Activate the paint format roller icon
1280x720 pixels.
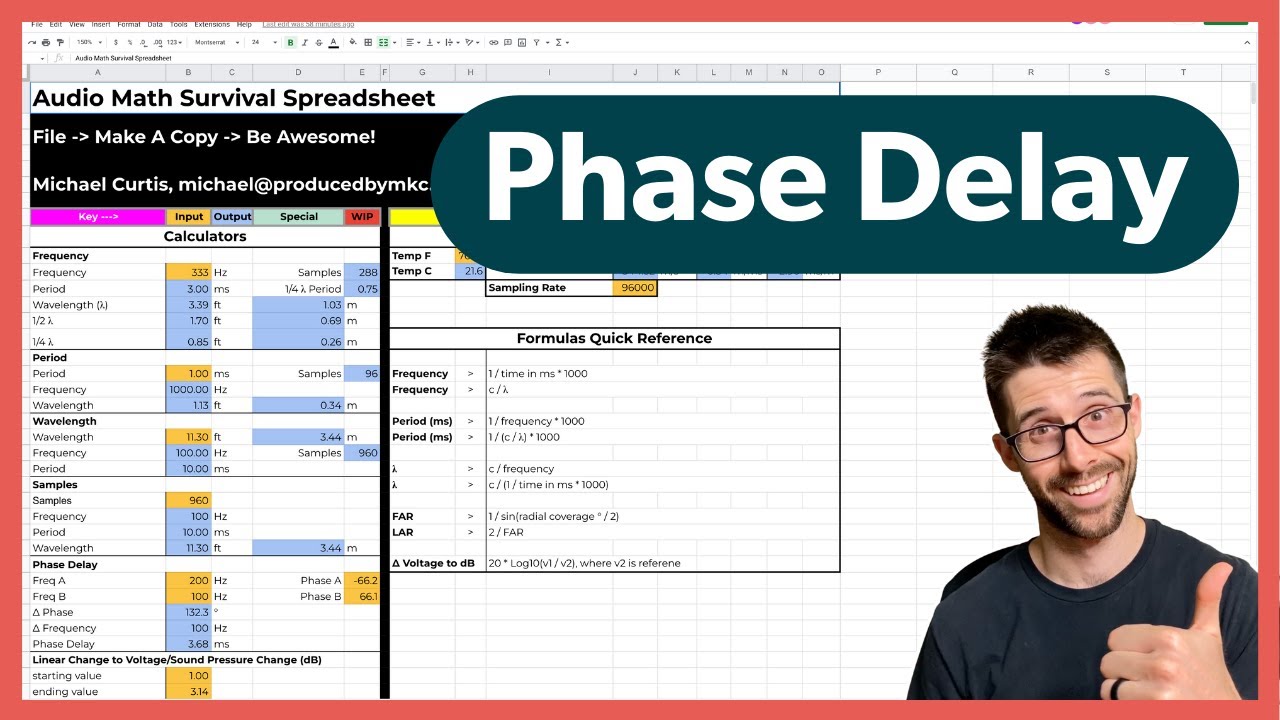coord(60,42)
